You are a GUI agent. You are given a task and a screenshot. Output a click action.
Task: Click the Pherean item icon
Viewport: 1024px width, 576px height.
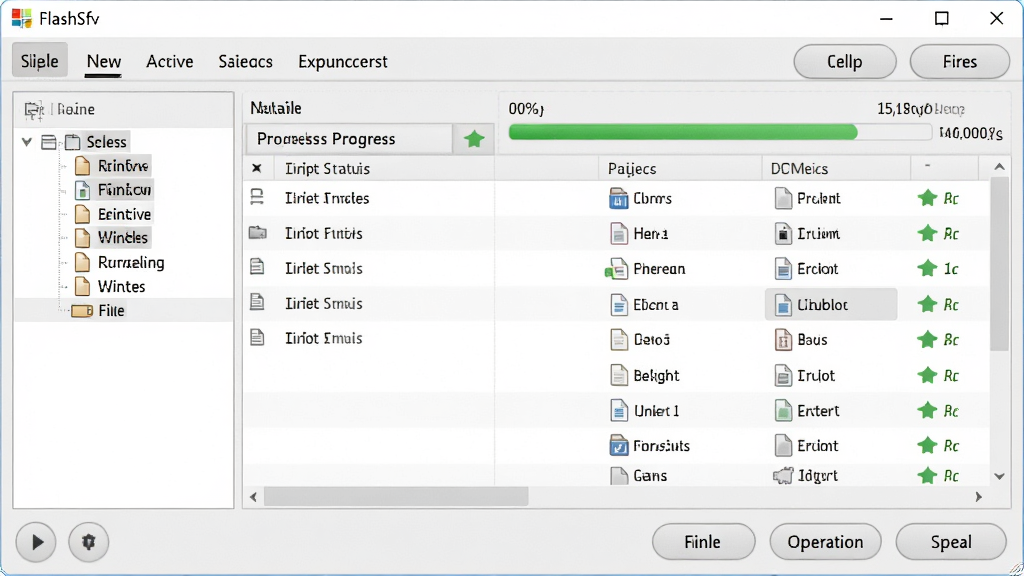click(x=616, y=269)
